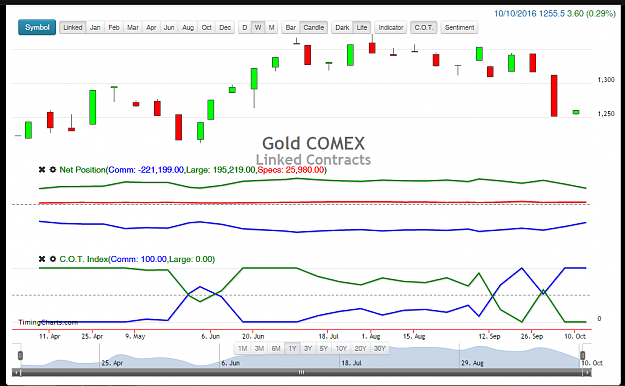Choose the Mar contract month

tap(133, 28)
